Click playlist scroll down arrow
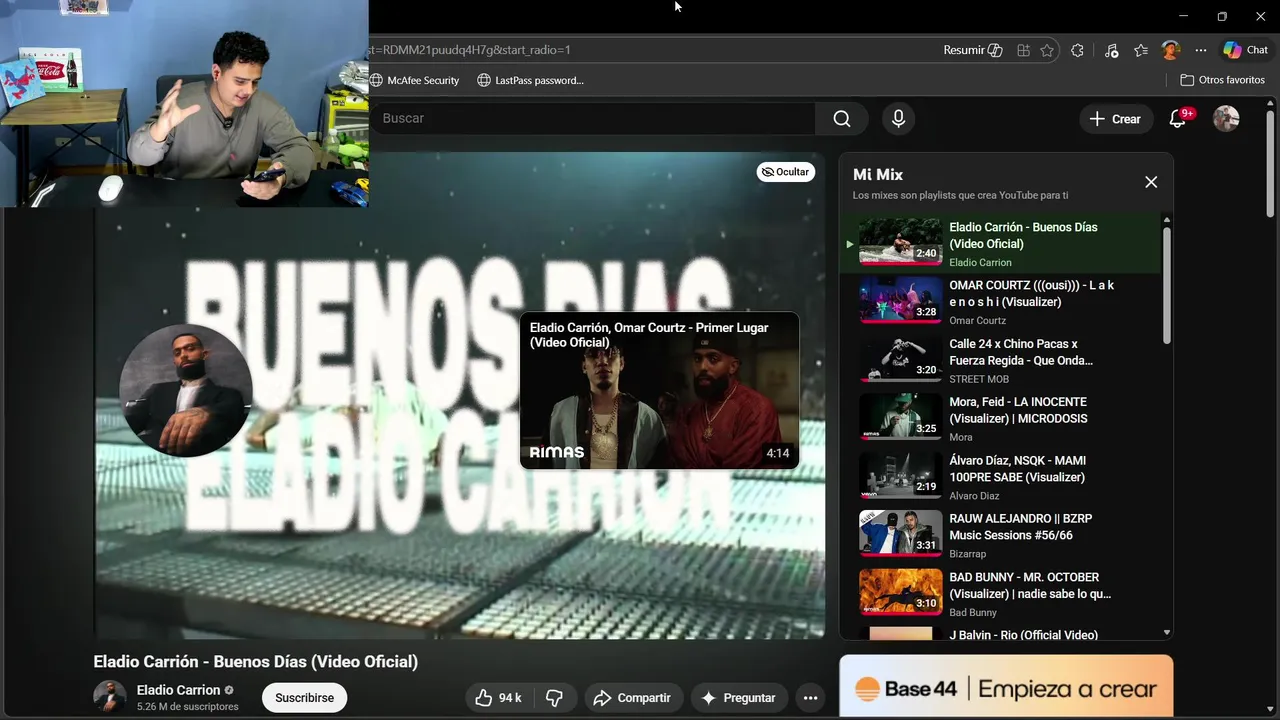The width and height of the screenshot is (1280, 720). click(x=1166, y=633)
